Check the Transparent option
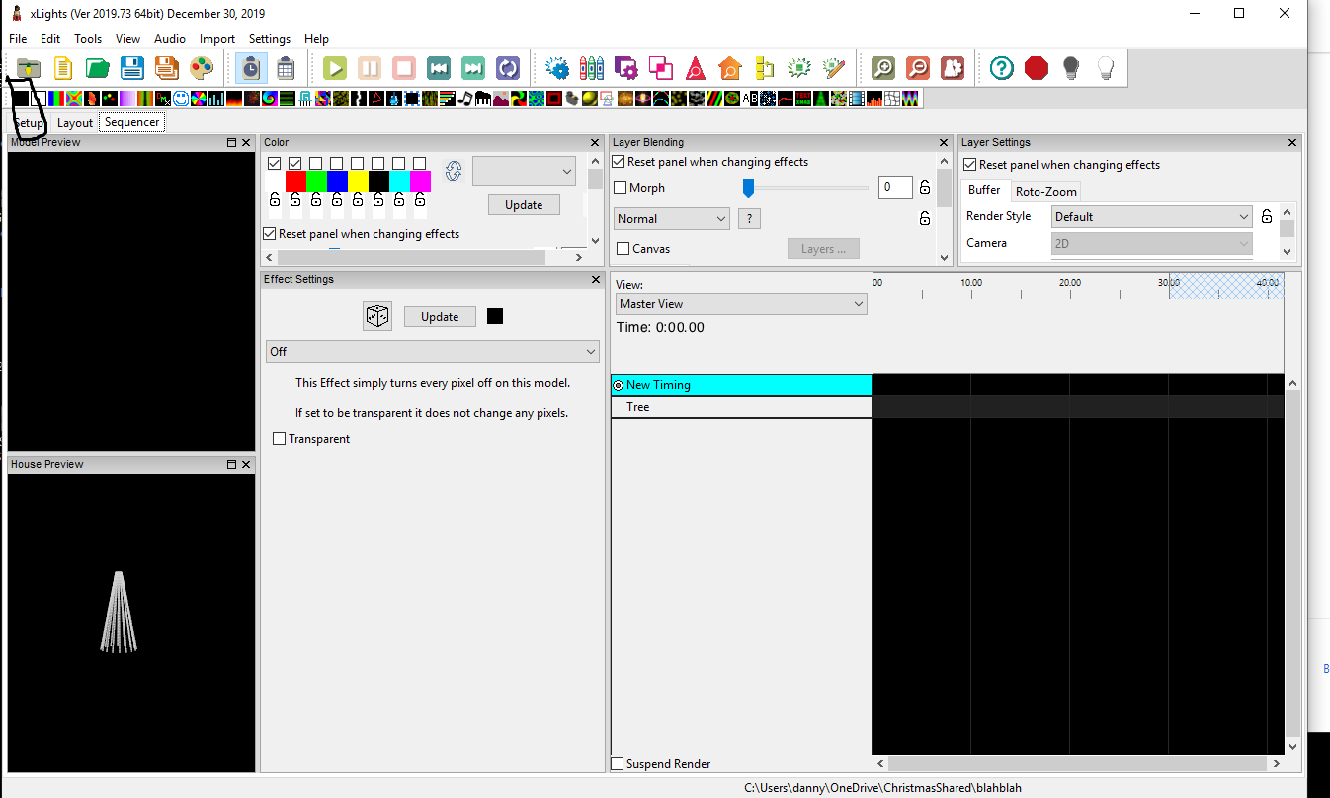The width and height of the screenshot is (1330, 798). coord(280,439)
